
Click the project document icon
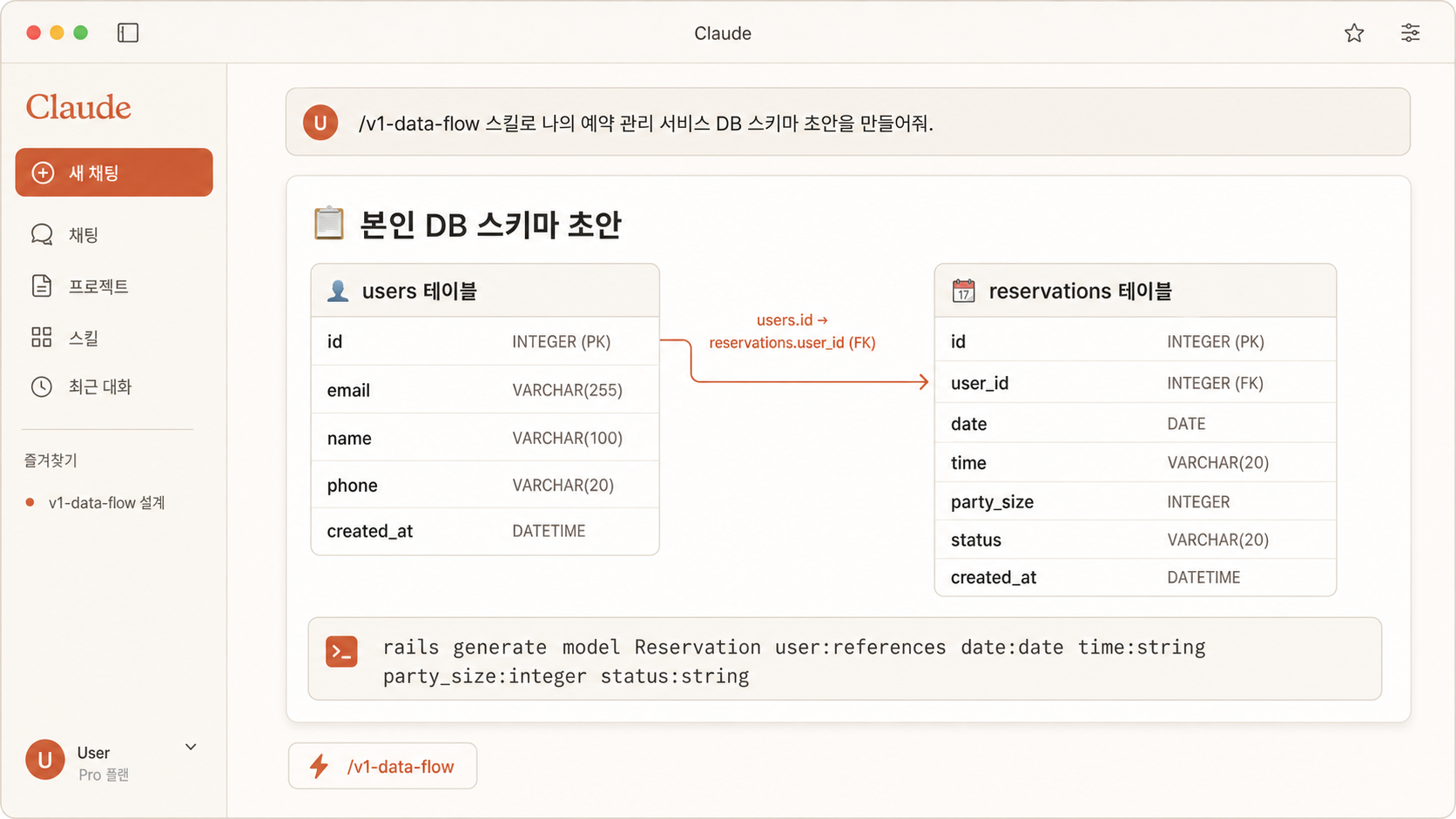(42, 285)
